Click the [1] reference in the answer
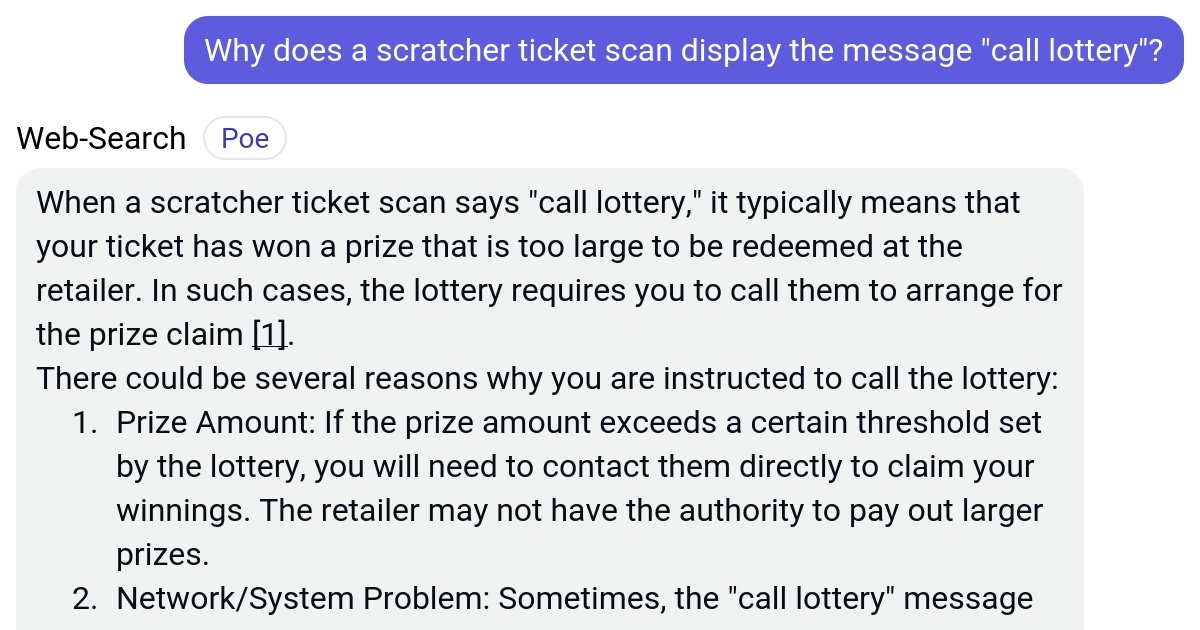 [x=268, y=334]
